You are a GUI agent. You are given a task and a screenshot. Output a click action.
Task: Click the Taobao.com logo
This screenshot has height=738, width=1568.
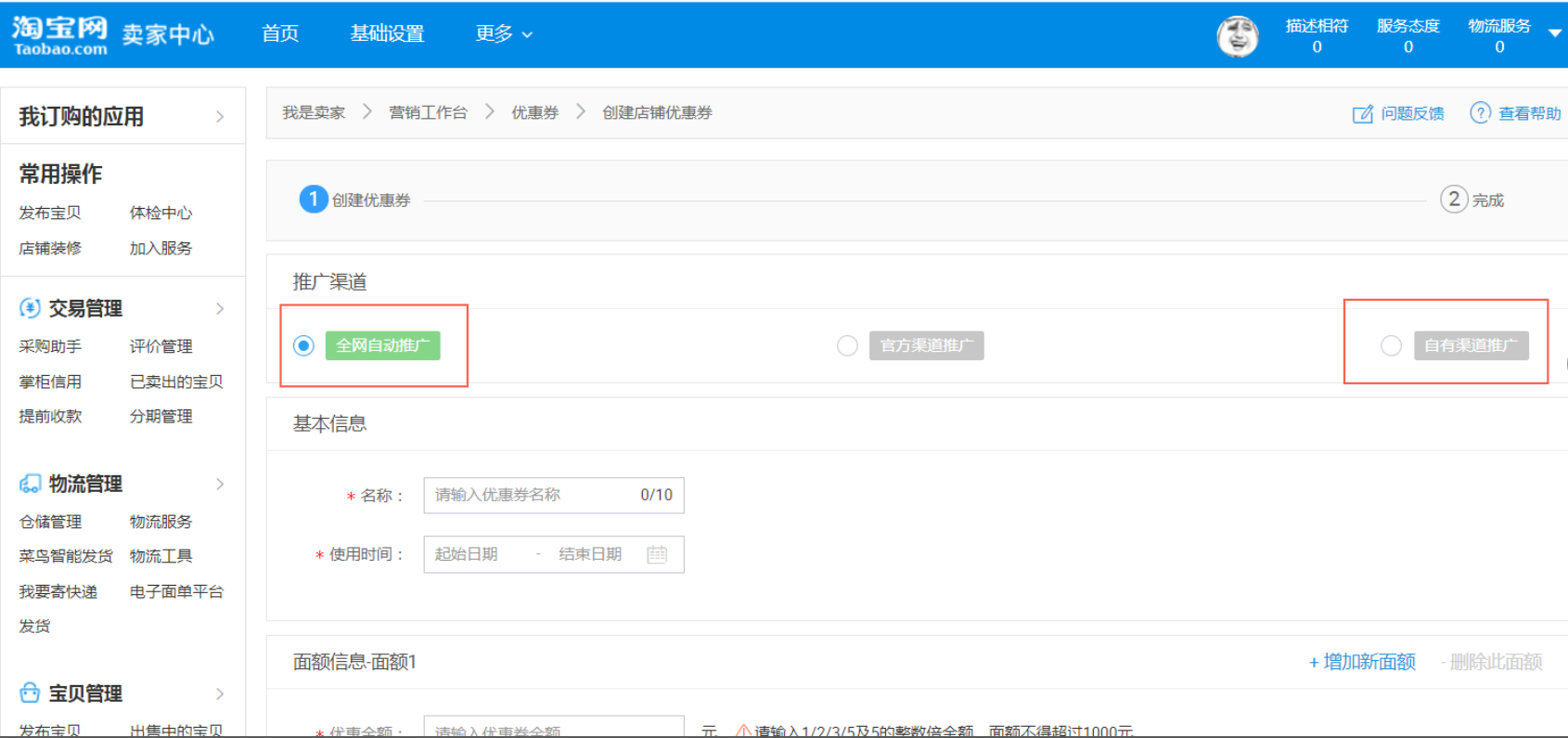coord(59,35)
